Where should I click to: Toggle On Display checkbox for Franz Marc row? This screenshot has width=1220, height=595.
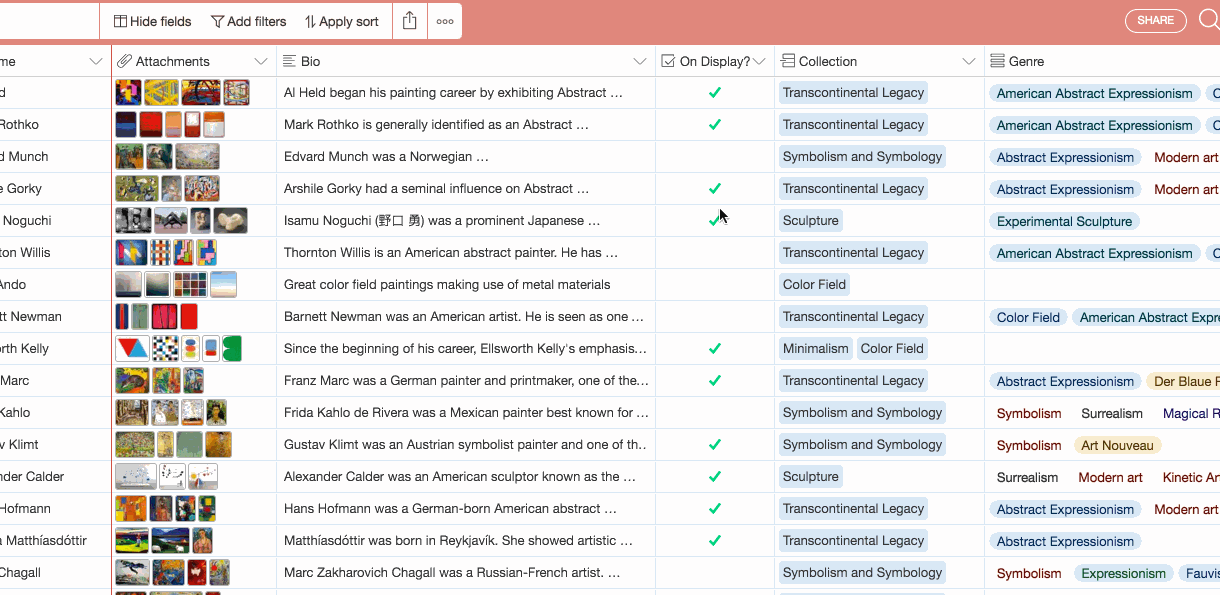[x=715, y=381]
